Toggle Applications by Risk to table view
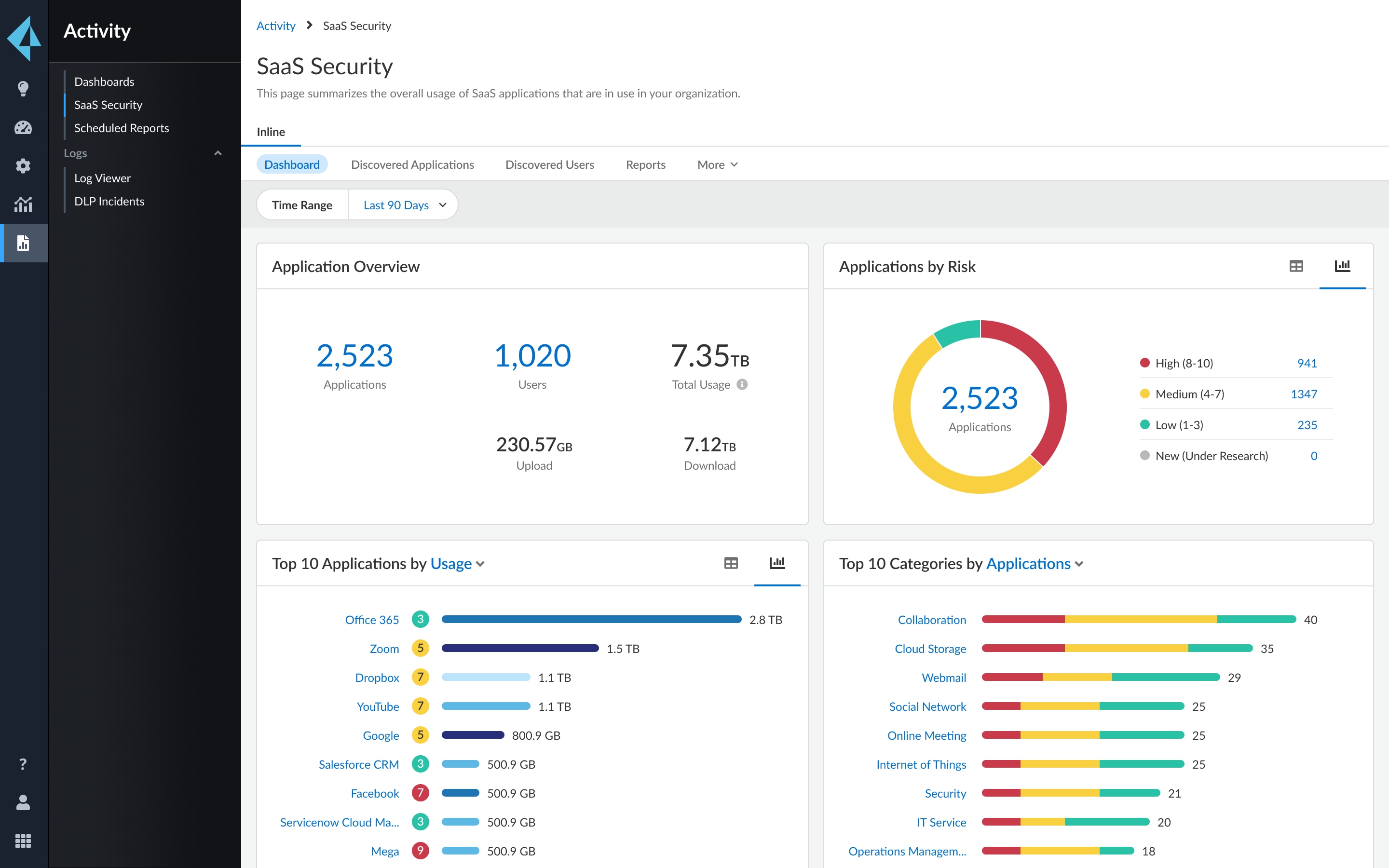Screen dimensions: 1389x868 coord(1296,266)
